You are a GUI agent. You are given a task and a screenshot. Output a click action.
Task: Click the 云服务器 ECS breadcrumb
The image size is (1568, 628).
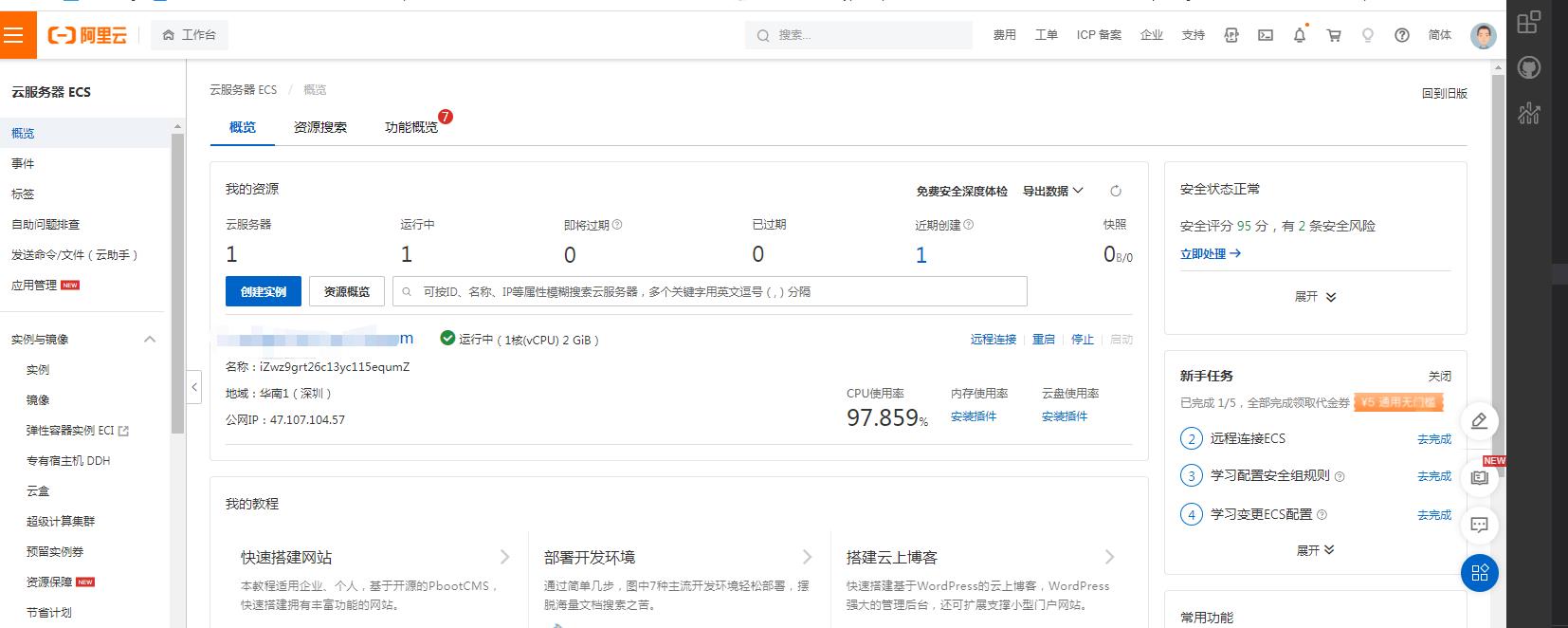pyautogui.click(x=243, y=89)
